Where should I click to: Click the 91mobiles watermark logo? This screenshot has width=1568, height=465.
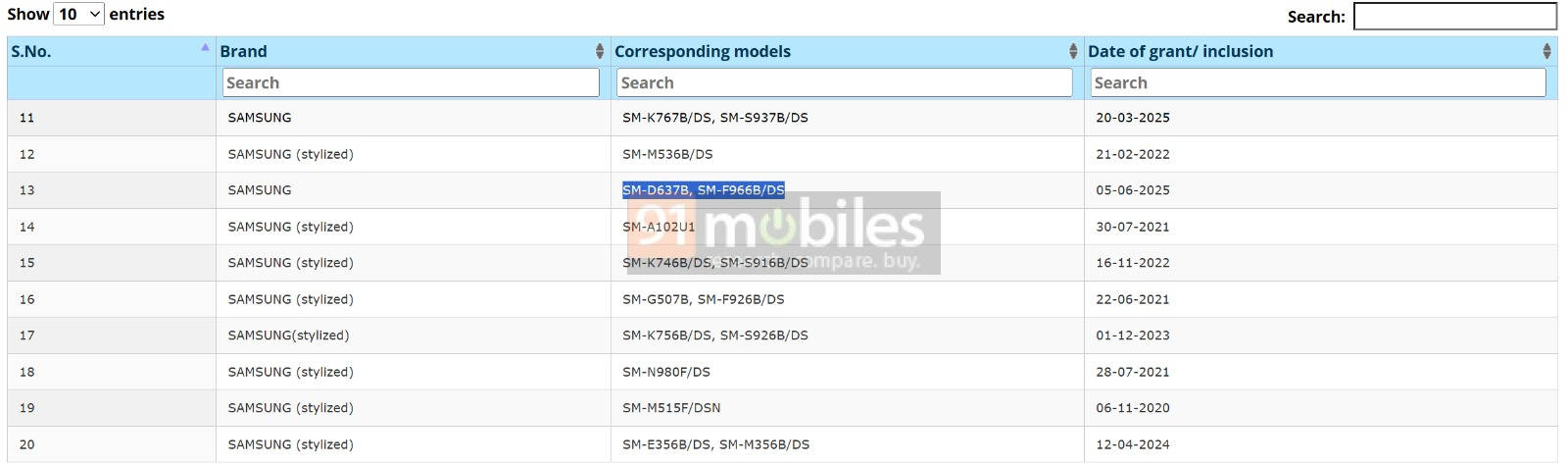tap(784, 232)
